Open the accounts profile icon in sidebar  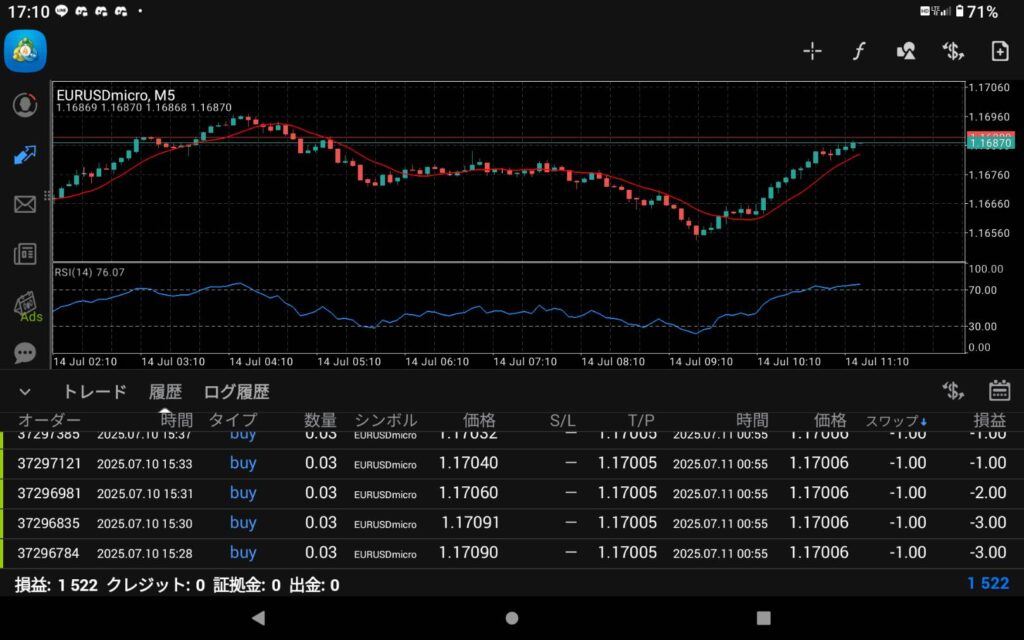coord(25,104)
